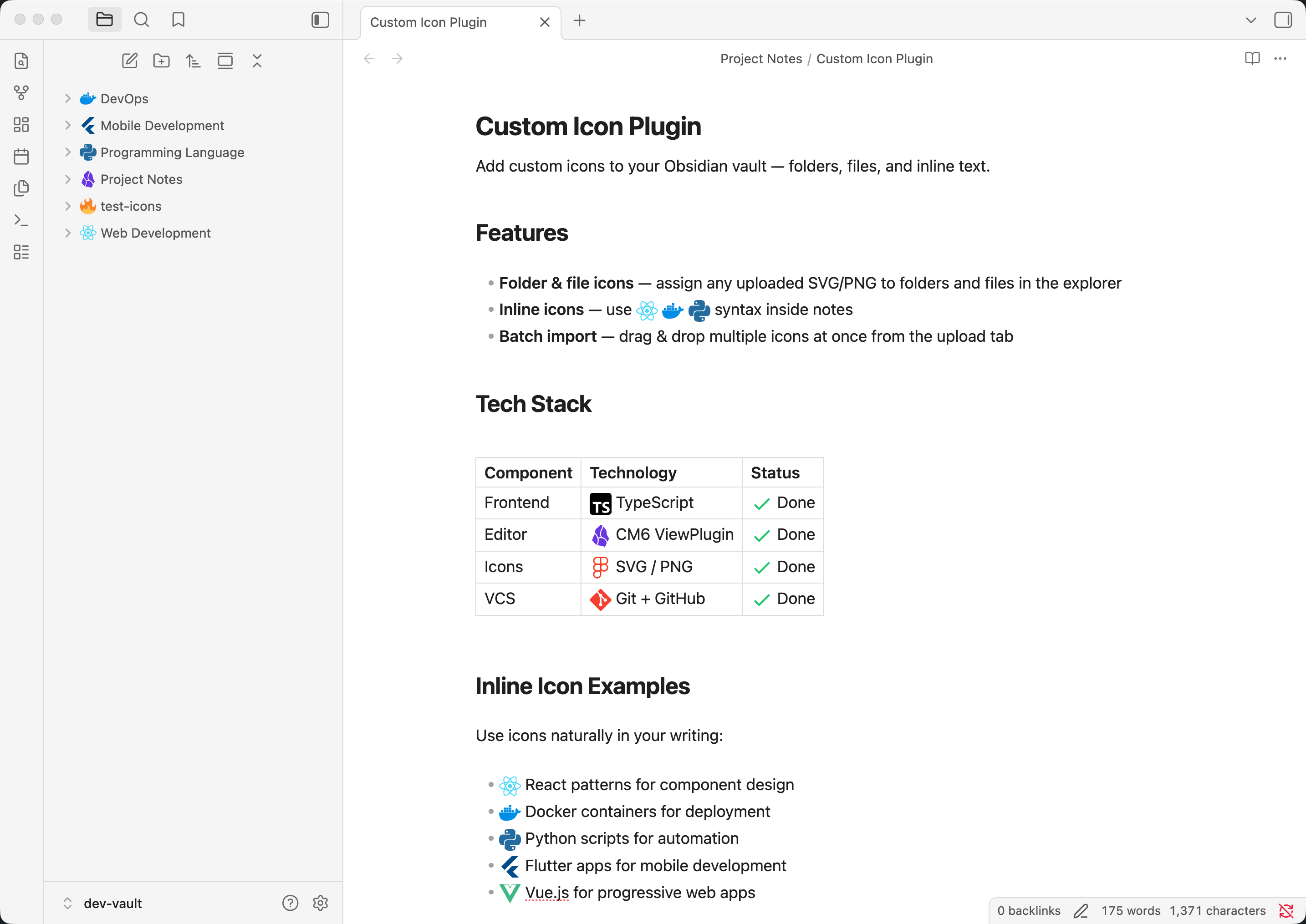Open command palette terminal icon

[x=21, y=220]
